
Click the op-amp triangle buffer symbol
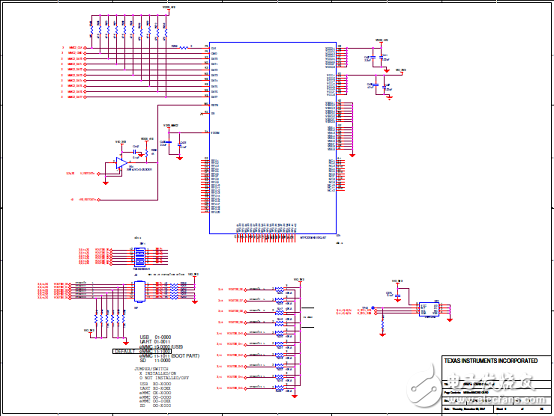click(x=122, y=163)
